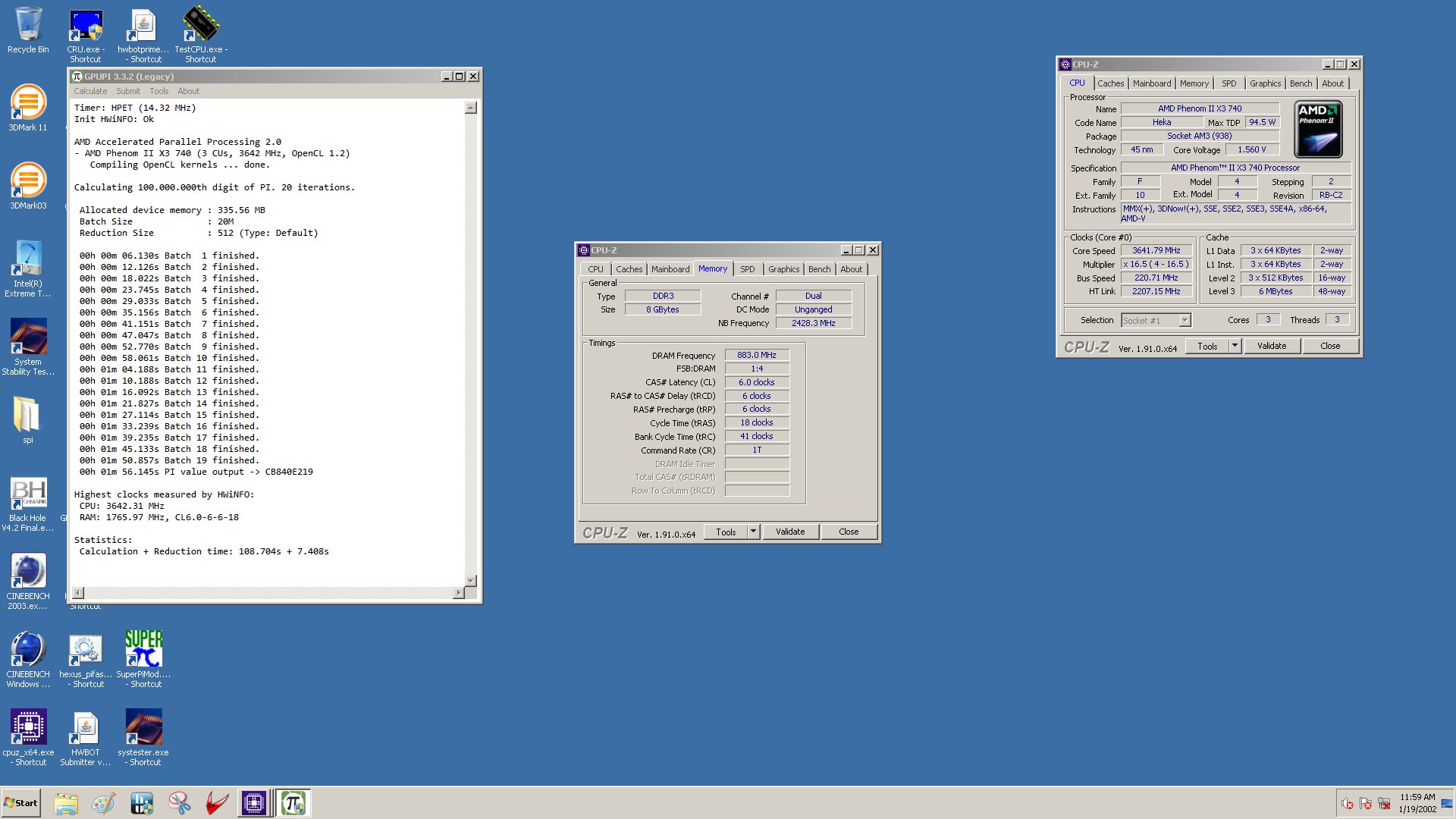Image resolution: width=1456 pixels, height=819 pixels.
Task: Expand Tools dropdown arrow in CPU-Z memory window
Action: coord(754,532)
